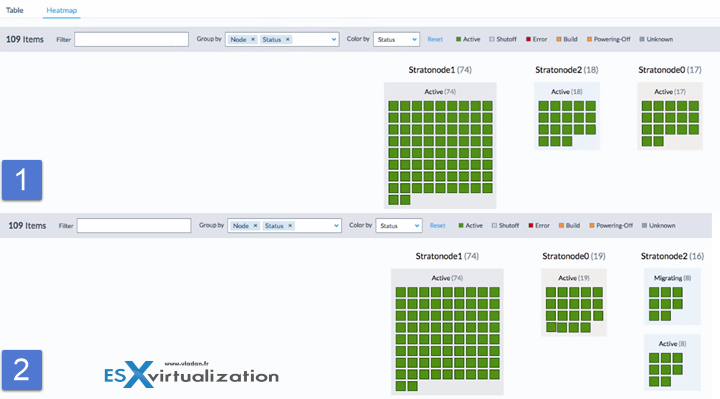Remove Node tag in top Group by
The width and height of the screenshot is (720, 399).
point(253,39)
